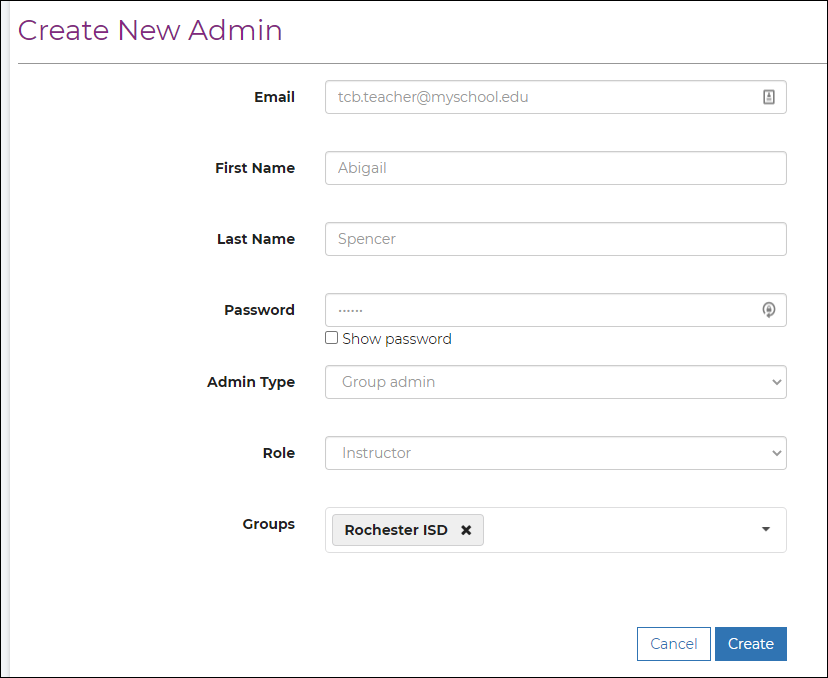Cancel the admin creation
The height and width of the screenshot is (678, 828).
673,644
